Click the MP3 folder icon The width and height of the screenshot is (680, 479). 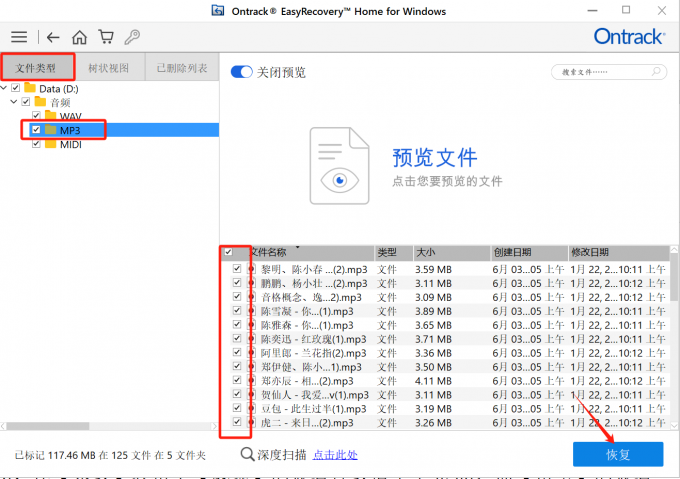pos(51,130)
